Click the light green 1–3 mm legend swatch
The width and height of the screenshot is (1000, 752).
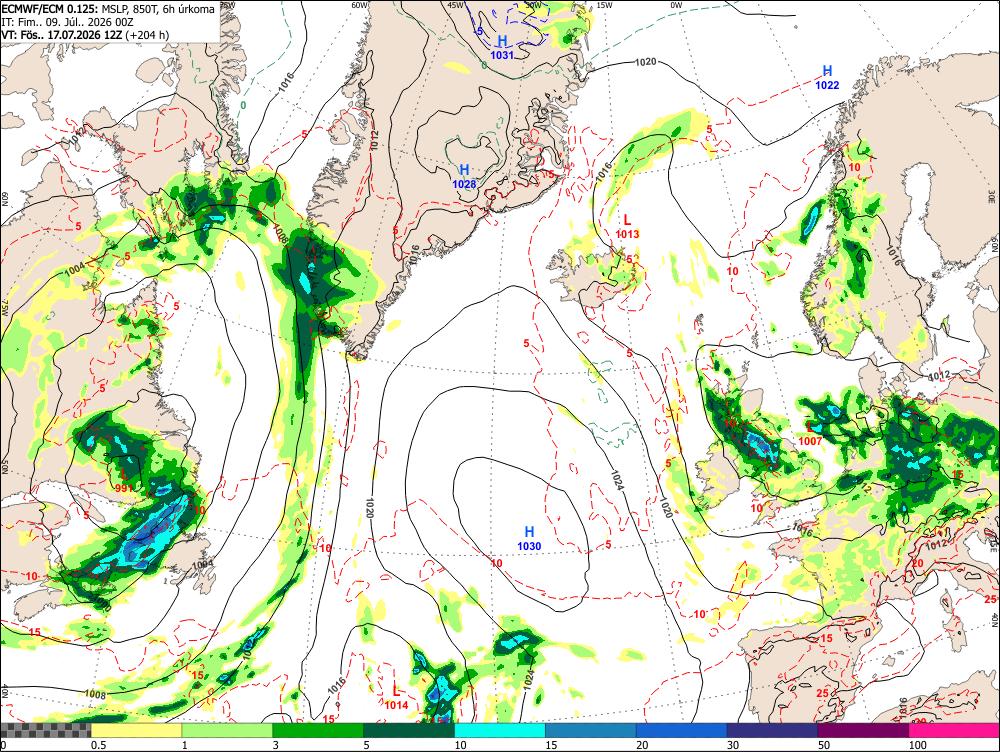(227, 730)
